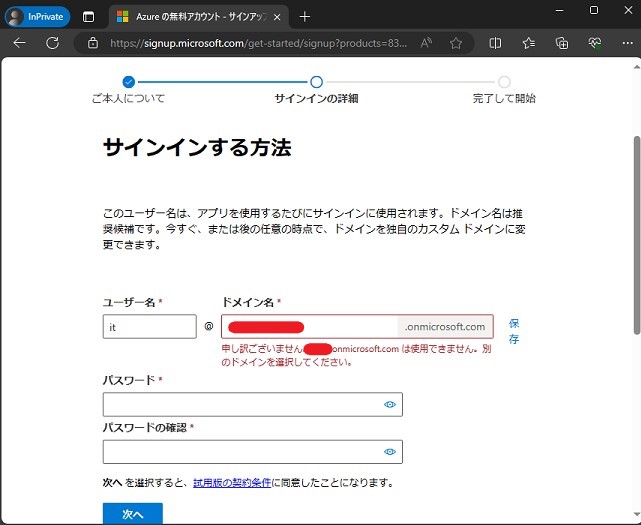Screen dimensions: 641x525
Task: Click the scrollbar up arrow
Action: pyautogui.click(x=637, y=67)
